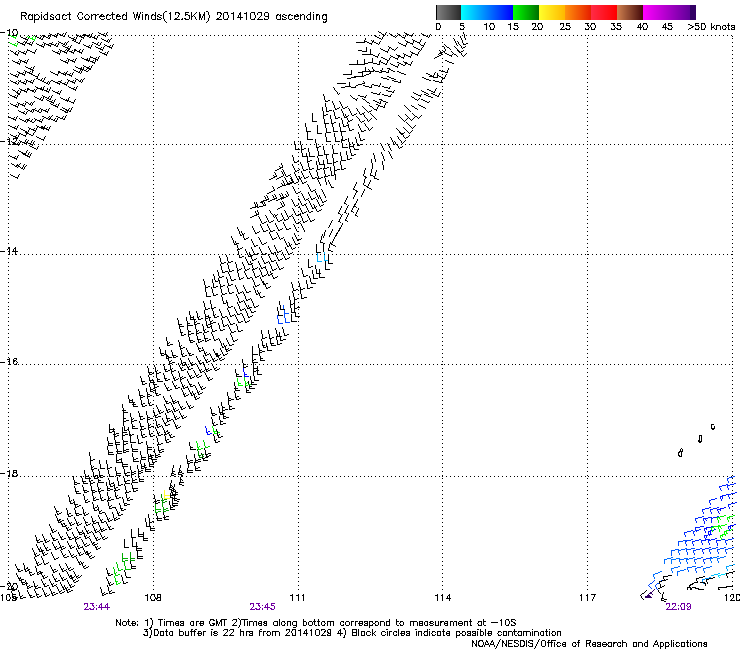Click the 'Times are GMT' note line
This screenshot has width=740, height=650.
[316, 623]
